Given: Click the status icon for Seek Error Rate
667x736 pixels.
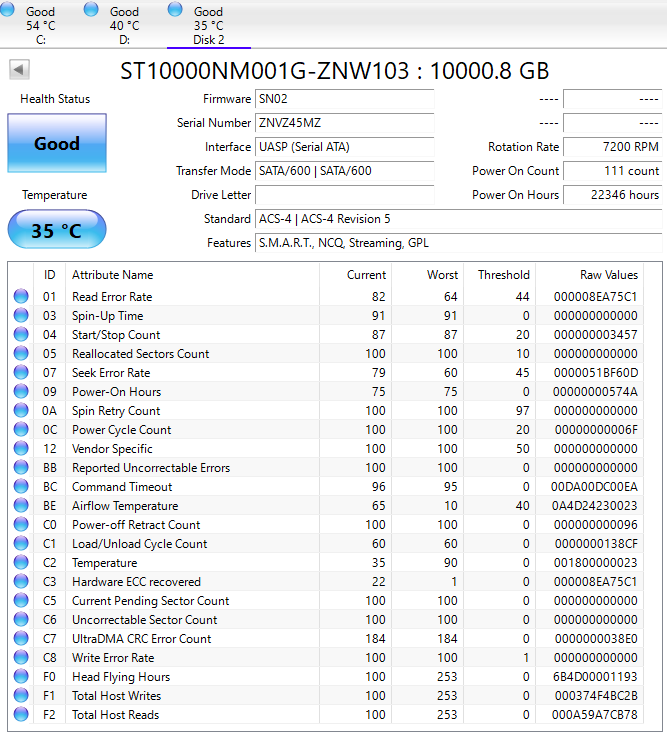Looking at the screenshot, I should click(21, 372).
